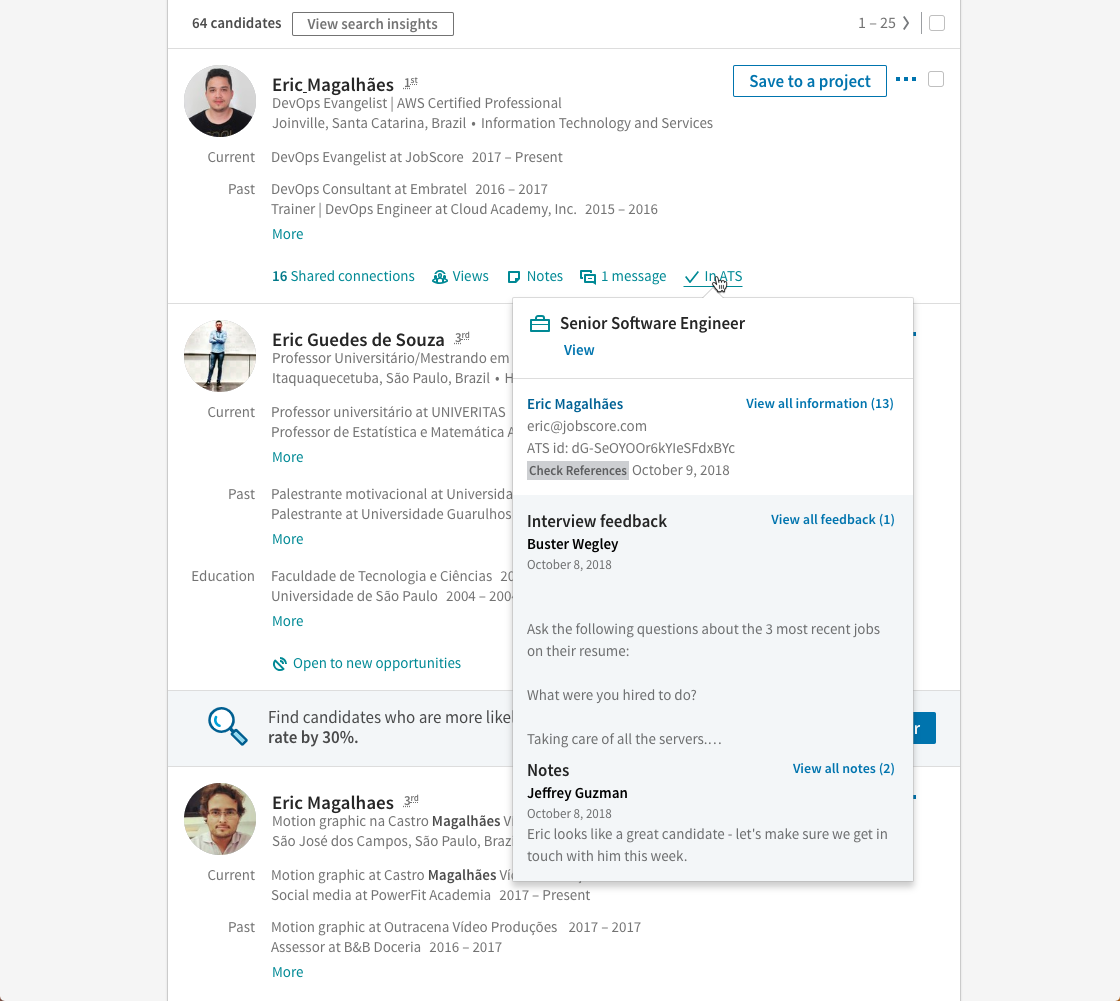Click the Open to new opportunities icon

pos(279,664)
